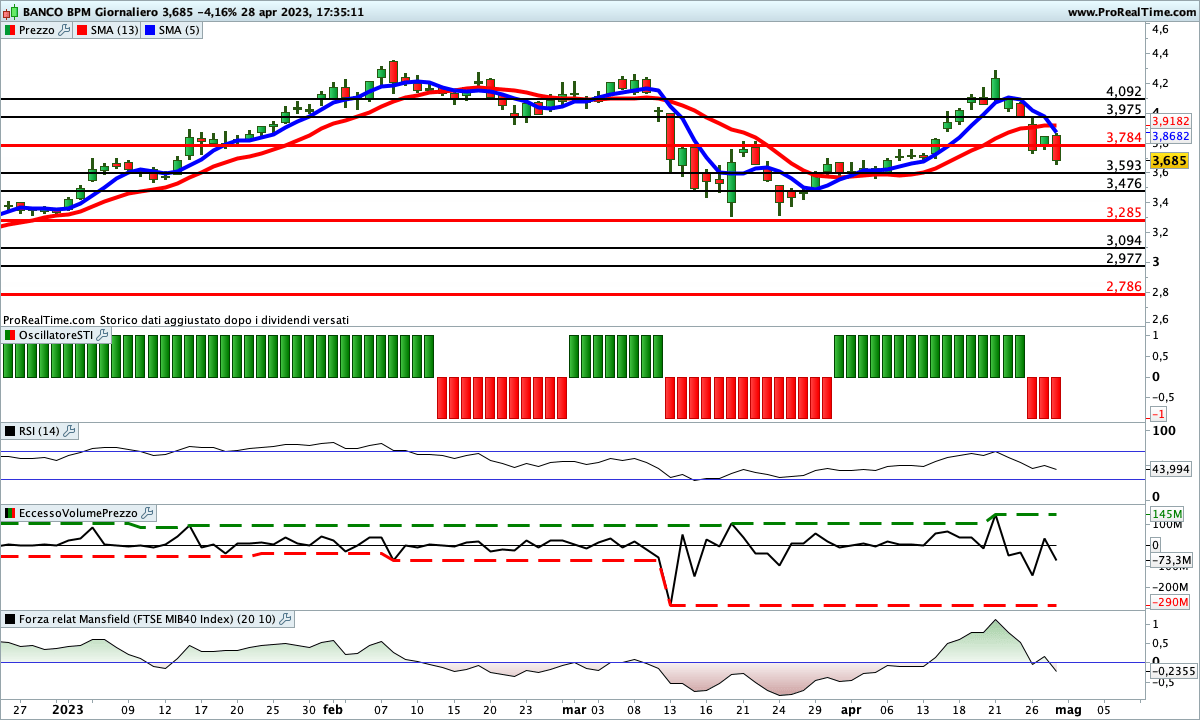Click the OscillatoreSTI color icon

11,335
